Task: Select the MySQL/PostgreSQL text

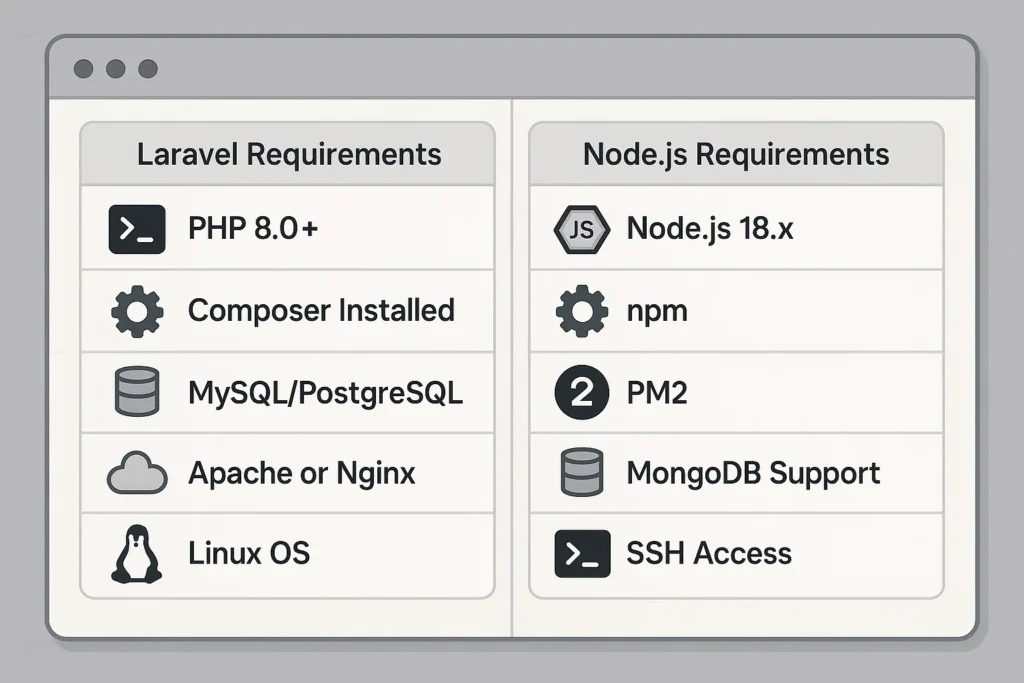Action: coord(325,393)
